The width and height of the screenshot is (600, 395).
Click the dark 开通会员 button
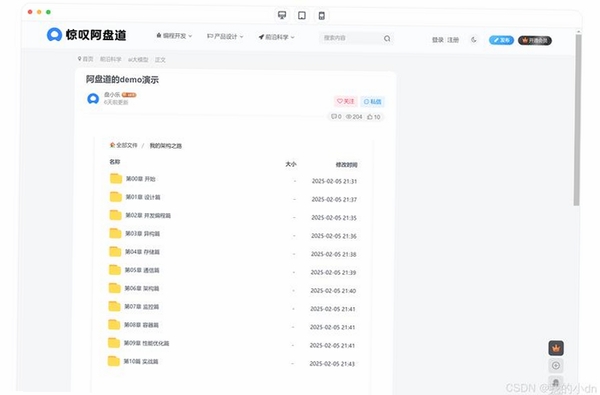(x=535, y=40)
